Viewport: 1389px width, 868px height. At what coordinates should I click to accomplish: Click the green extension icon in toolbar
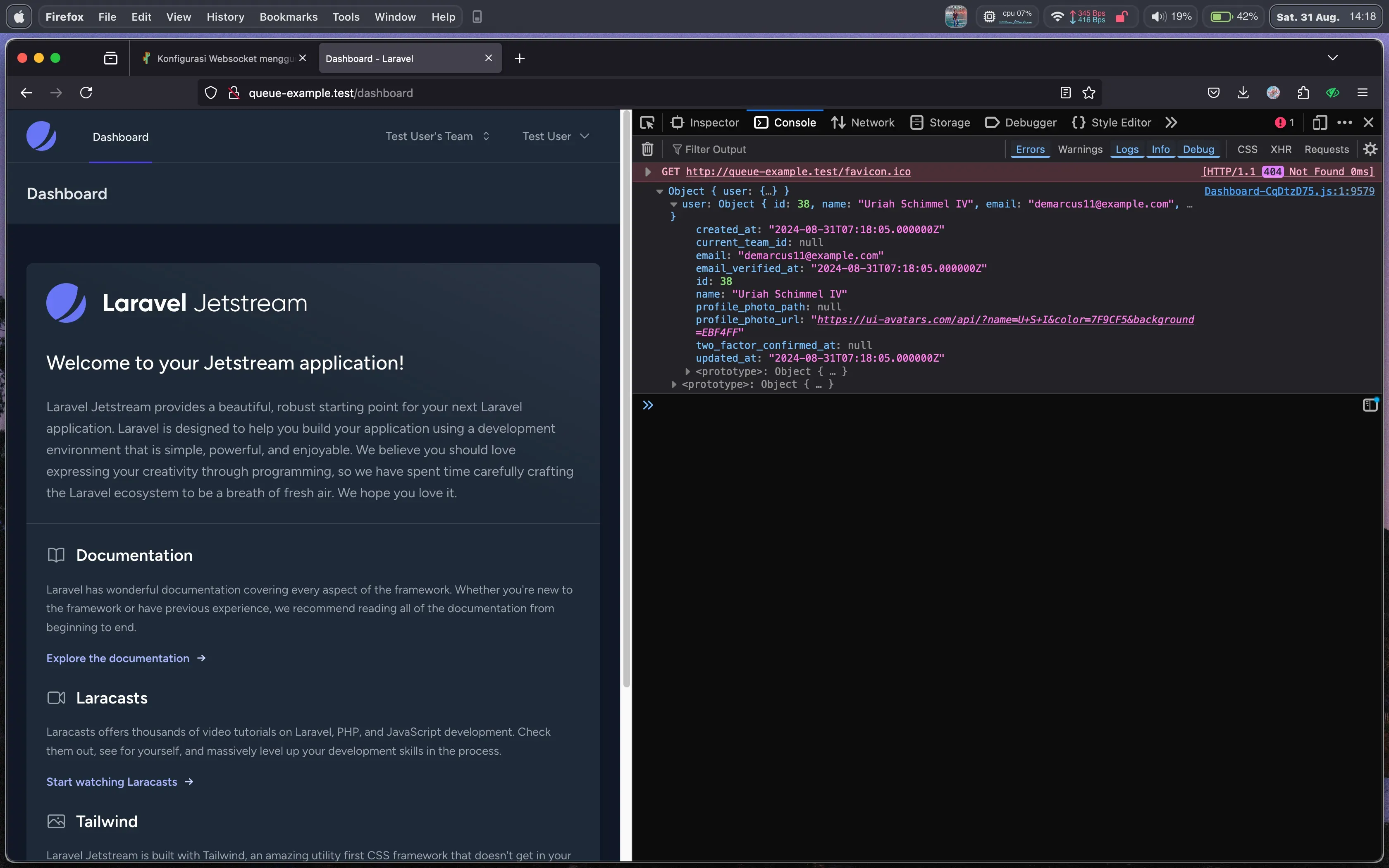pyautogui.click(x=1333, y=93)
